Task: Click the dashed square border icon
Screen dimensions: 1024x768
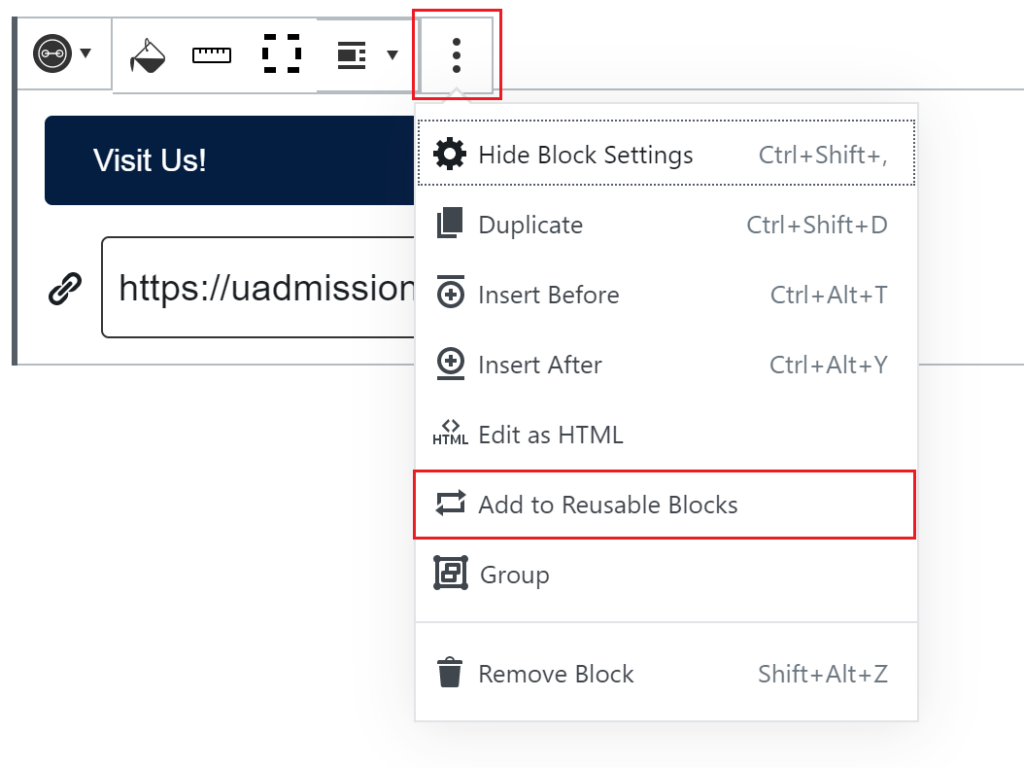Action: (281, 54)
